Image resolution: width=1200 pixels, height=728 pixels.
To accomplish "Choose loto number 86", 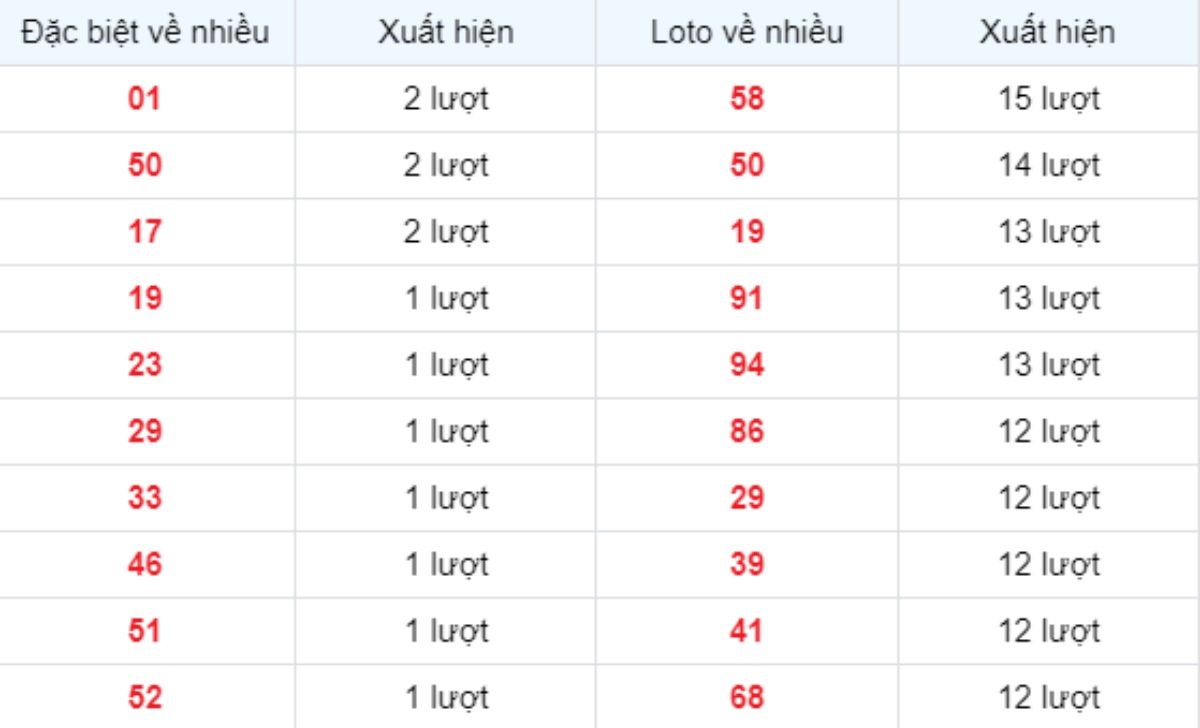I will tap(747, 432).
